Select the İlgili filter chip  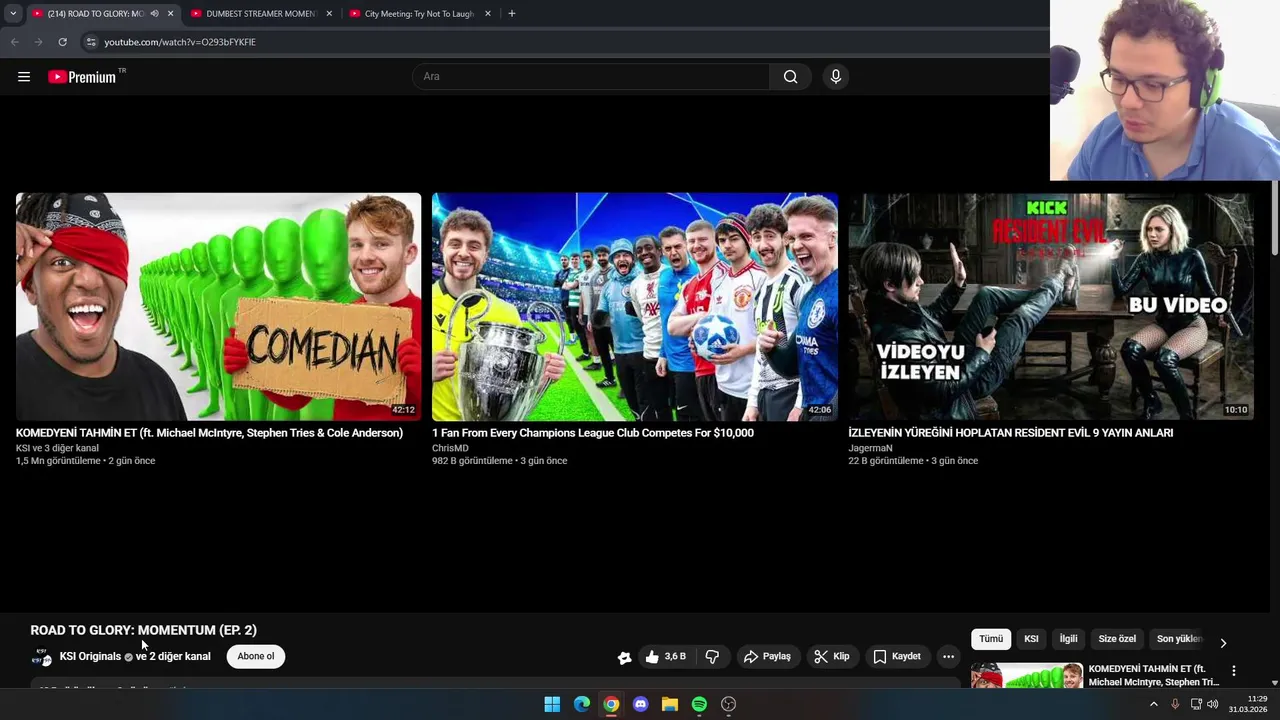click(x=1068, y=639)
